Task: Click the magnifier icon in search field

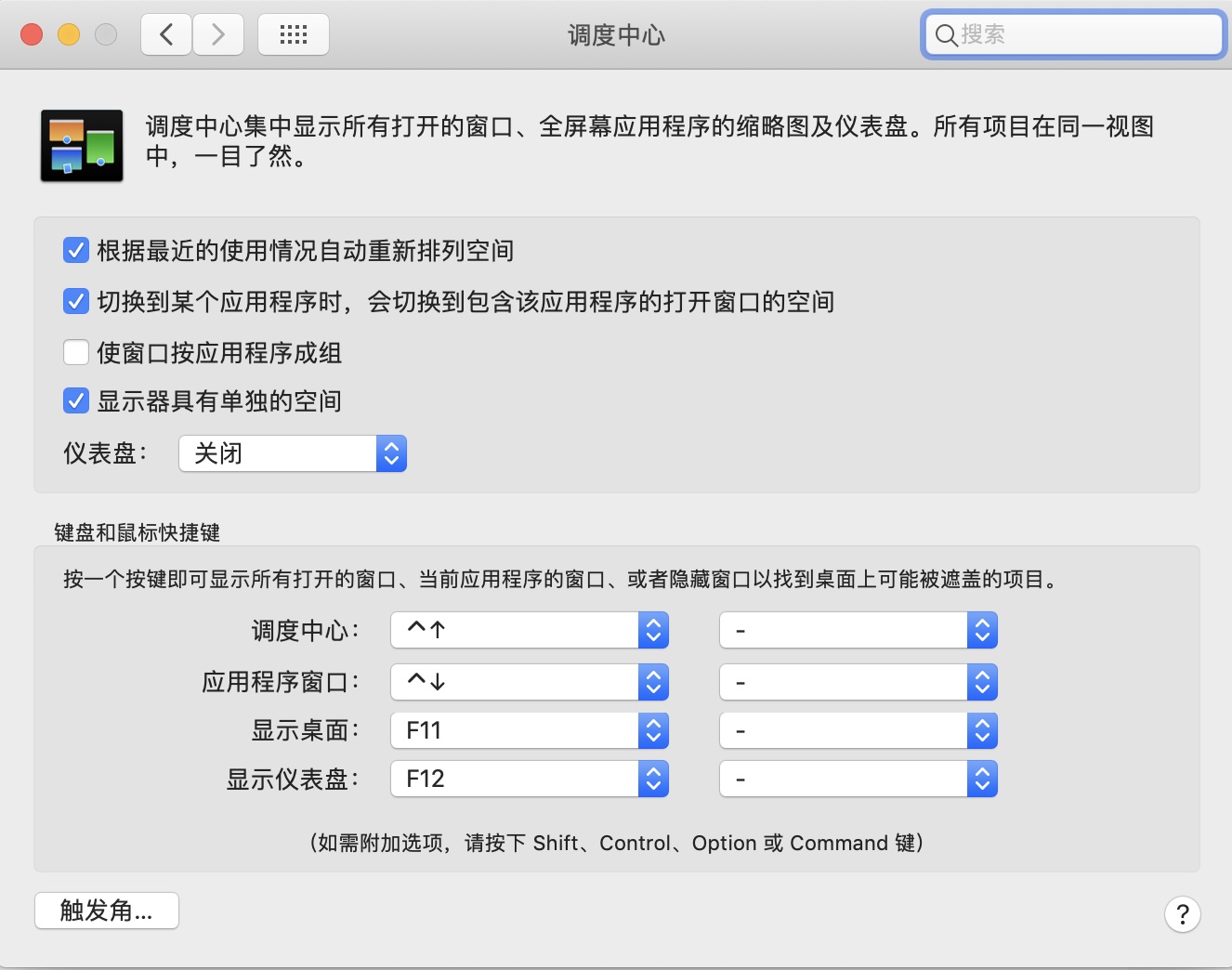Action: [946, 35]
